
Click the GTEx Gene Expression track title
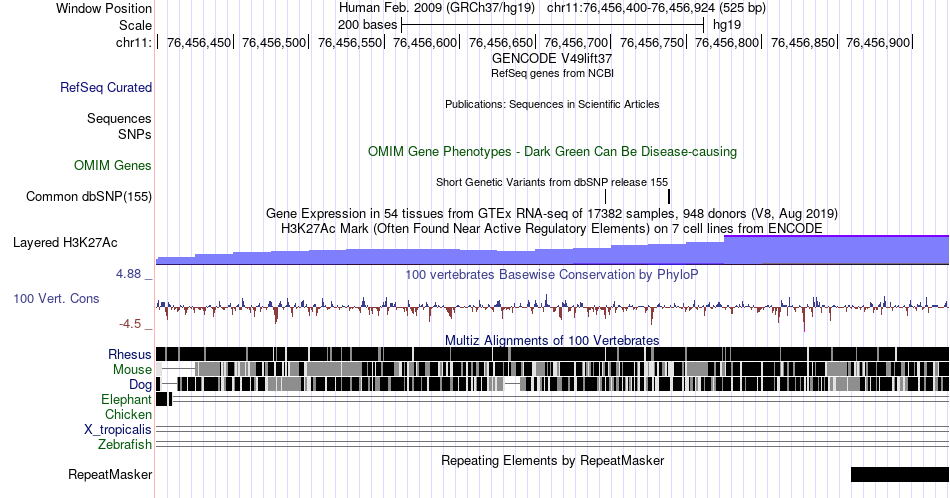[x=552, y=213]
